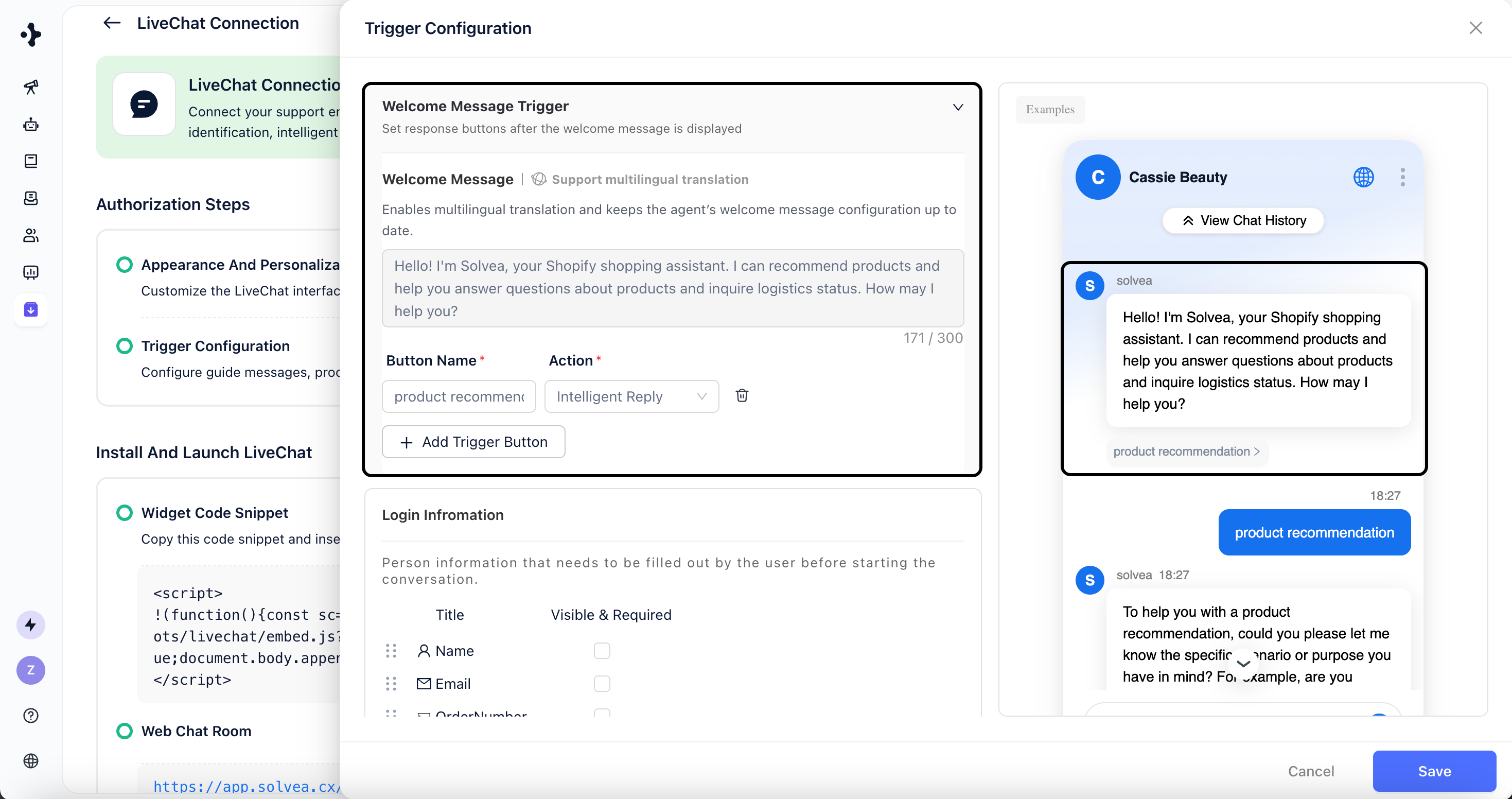Click the lightning bolt icon in sidebar
Image resolution: width=1512 pixels, height=799 pixels.
pos(31,624)
